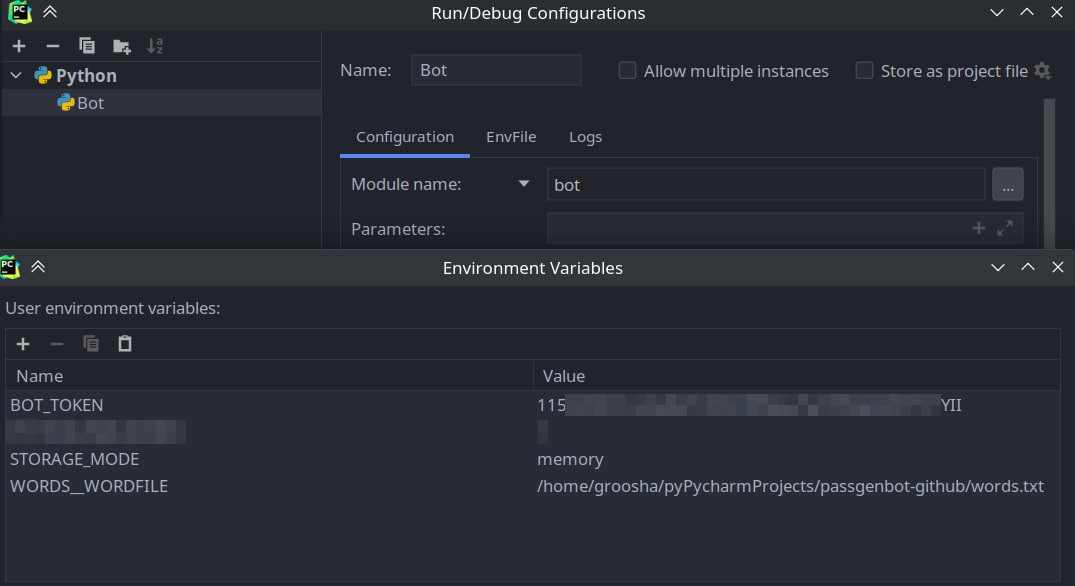Click the move into new folder icon
This screenshot has height=586, width=1075.
pos(121,46)
